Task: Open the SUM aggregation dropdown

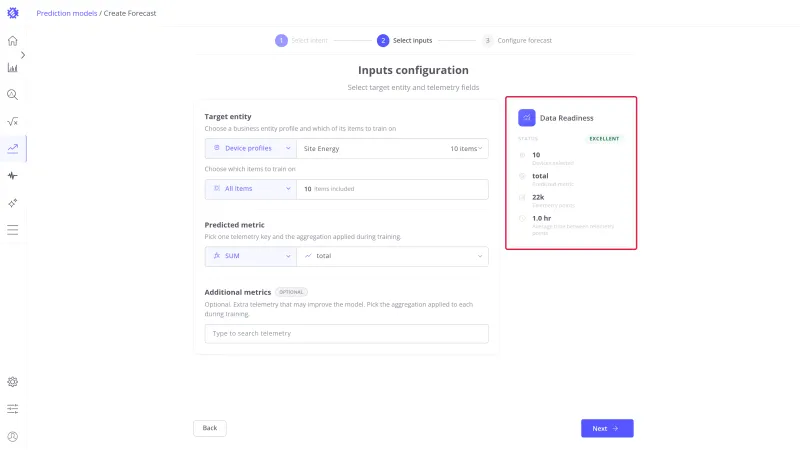Action: tap(251, 256)
